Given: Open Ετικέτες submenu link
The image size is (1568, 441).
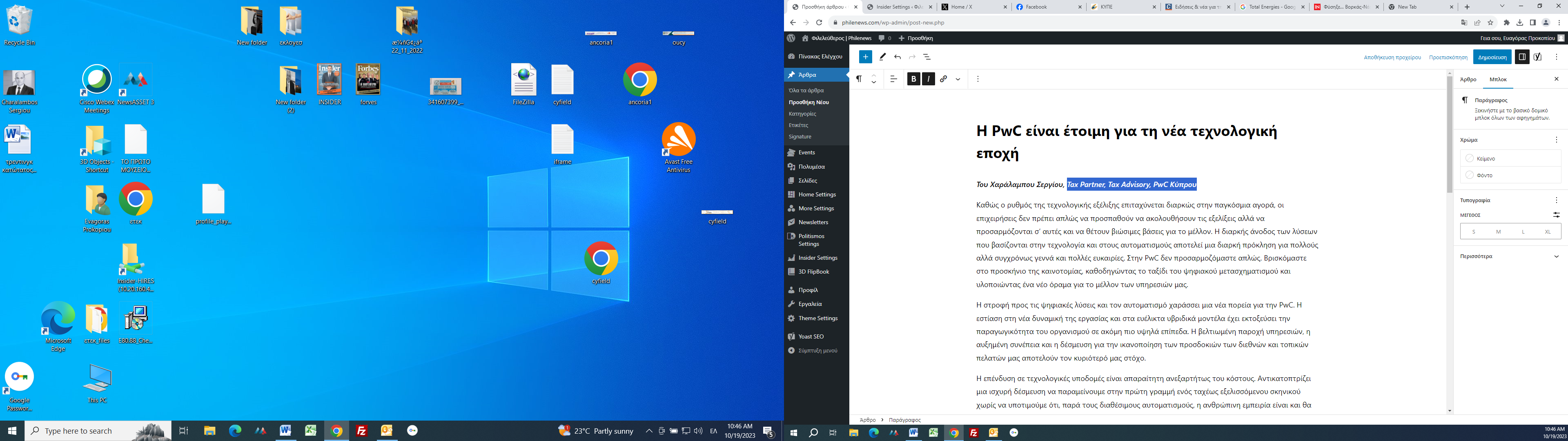Looking at the screenshot, I should (x=798, y=125).
